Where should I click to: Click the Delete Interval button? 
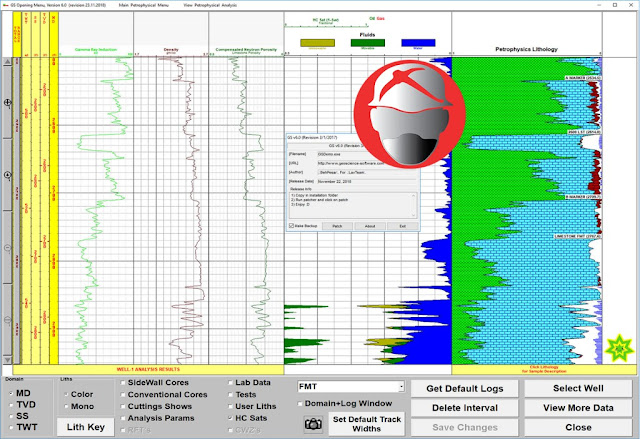pyautogui.click(x=464, y=408)
